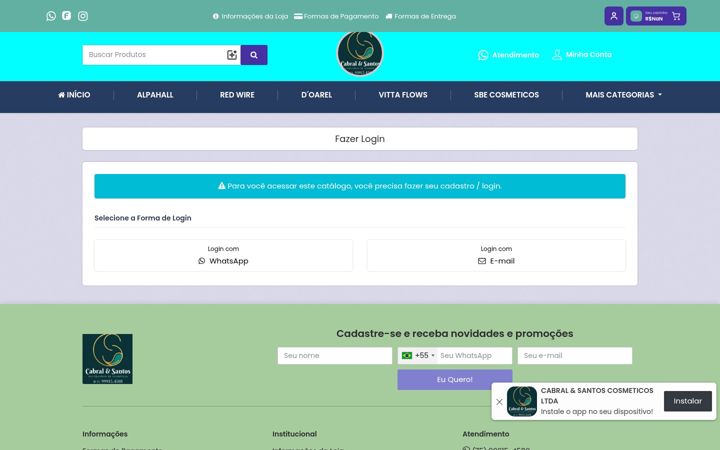Click the app icon in install popup
The height and width of the screenshot is (450, 720).
pos(522,401)
